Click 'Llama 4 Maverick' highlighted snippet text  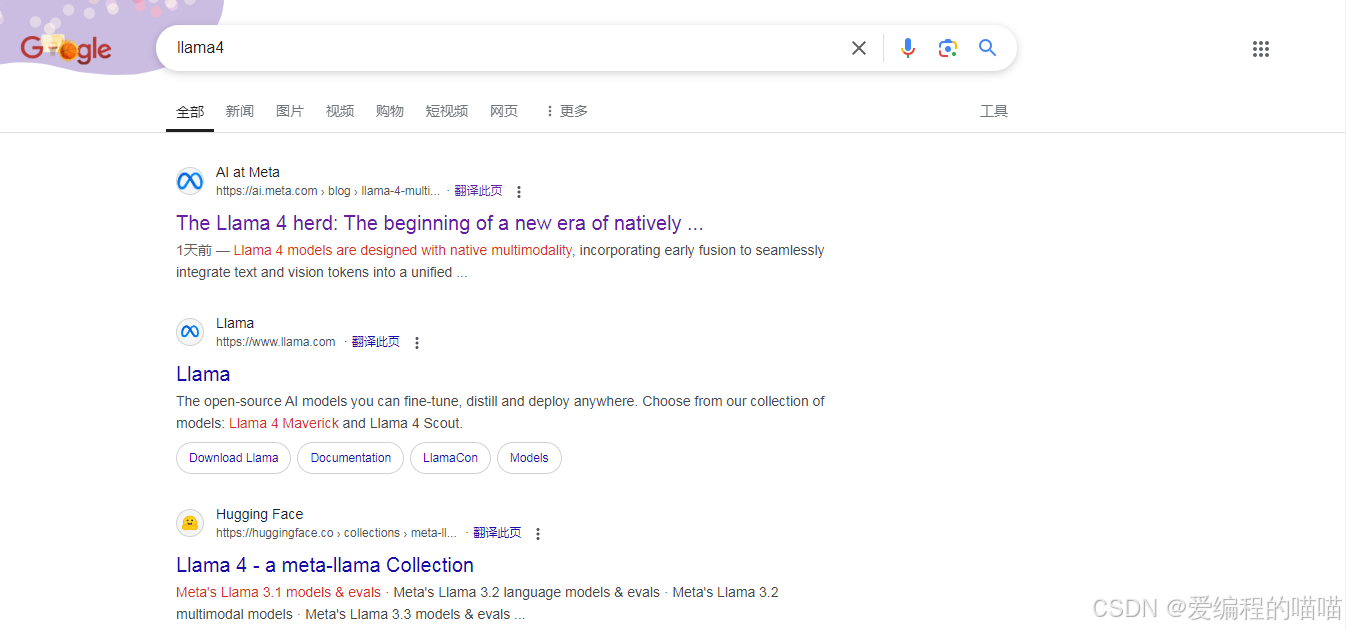click(284, 423)
